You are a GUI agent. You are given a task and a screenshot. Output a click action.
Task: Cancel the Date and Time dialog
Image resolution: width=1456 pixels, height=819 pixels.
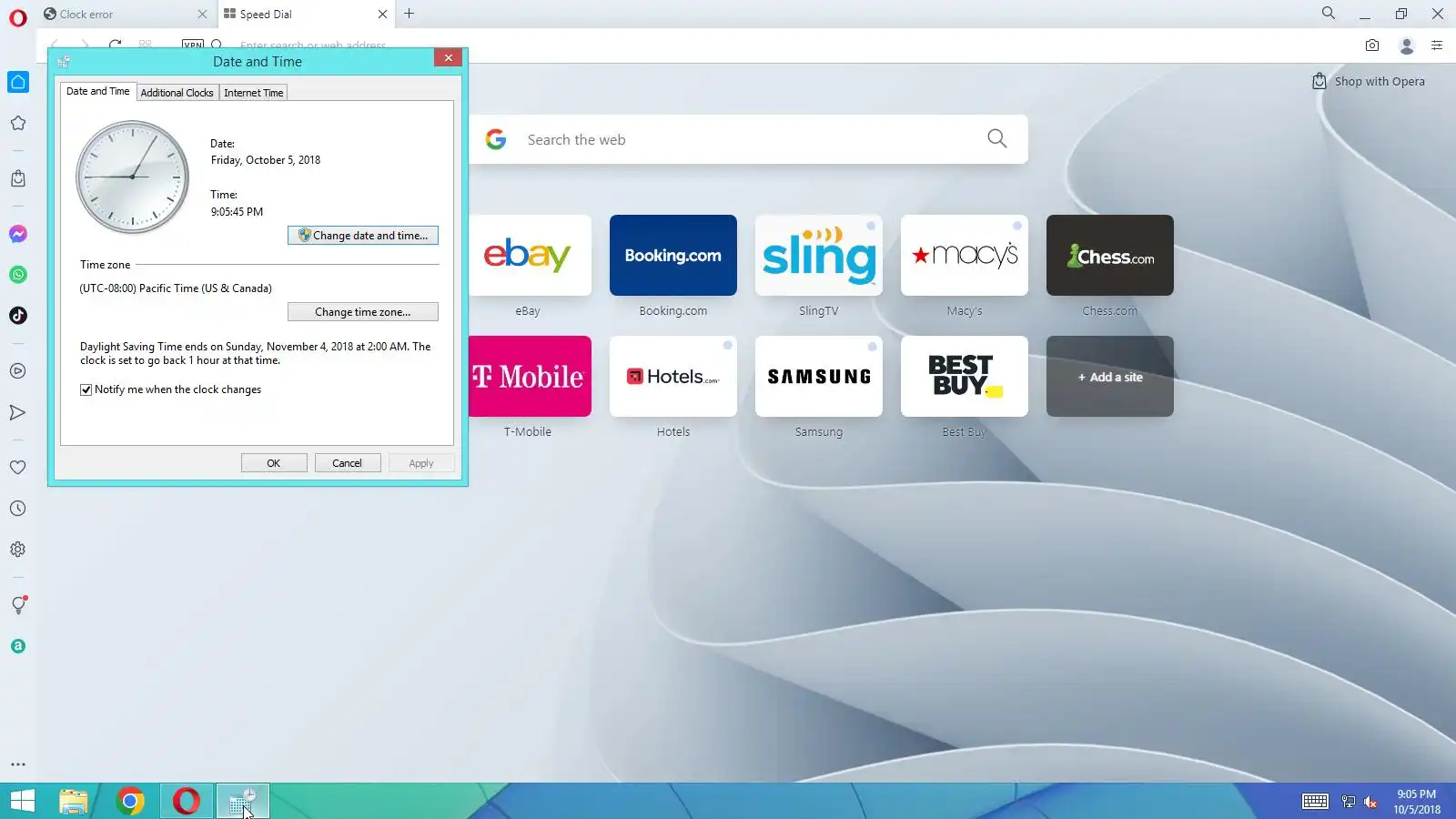[347, 463]
